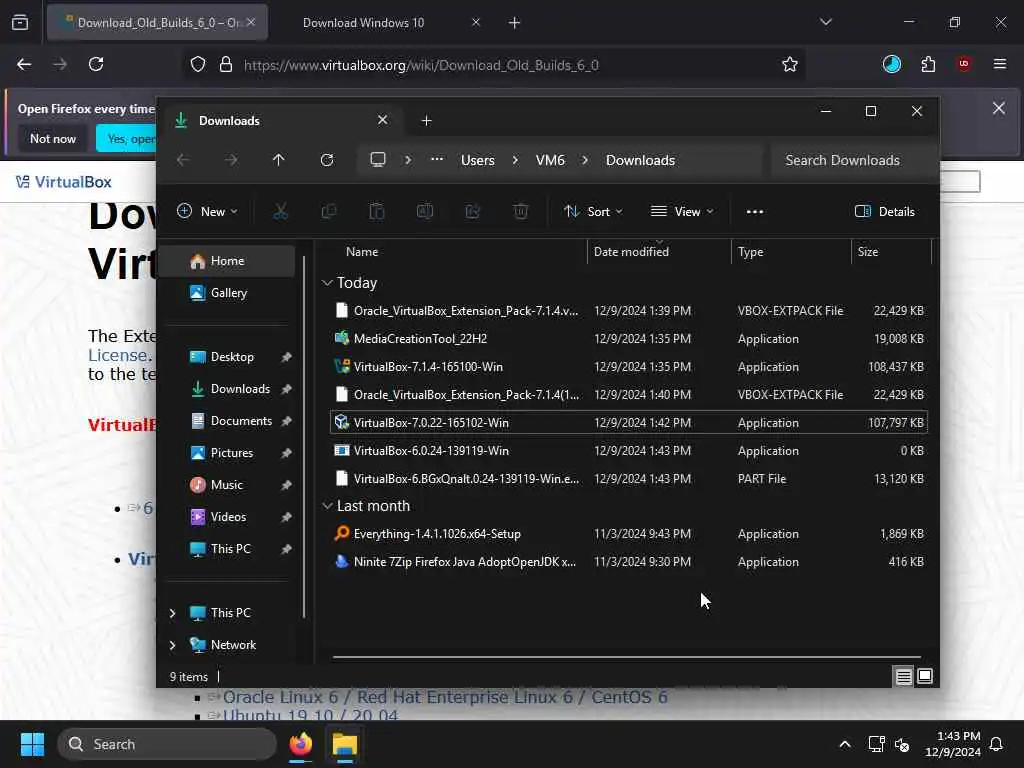Open the Windows Start menu
This screenshot has height=768, width=1024.
click(32, 744)
